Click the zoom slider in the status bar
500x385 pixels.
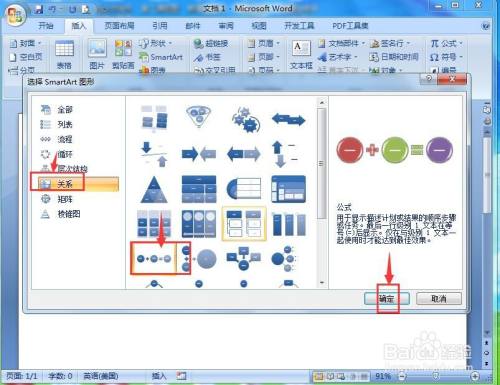click(437, 376)
